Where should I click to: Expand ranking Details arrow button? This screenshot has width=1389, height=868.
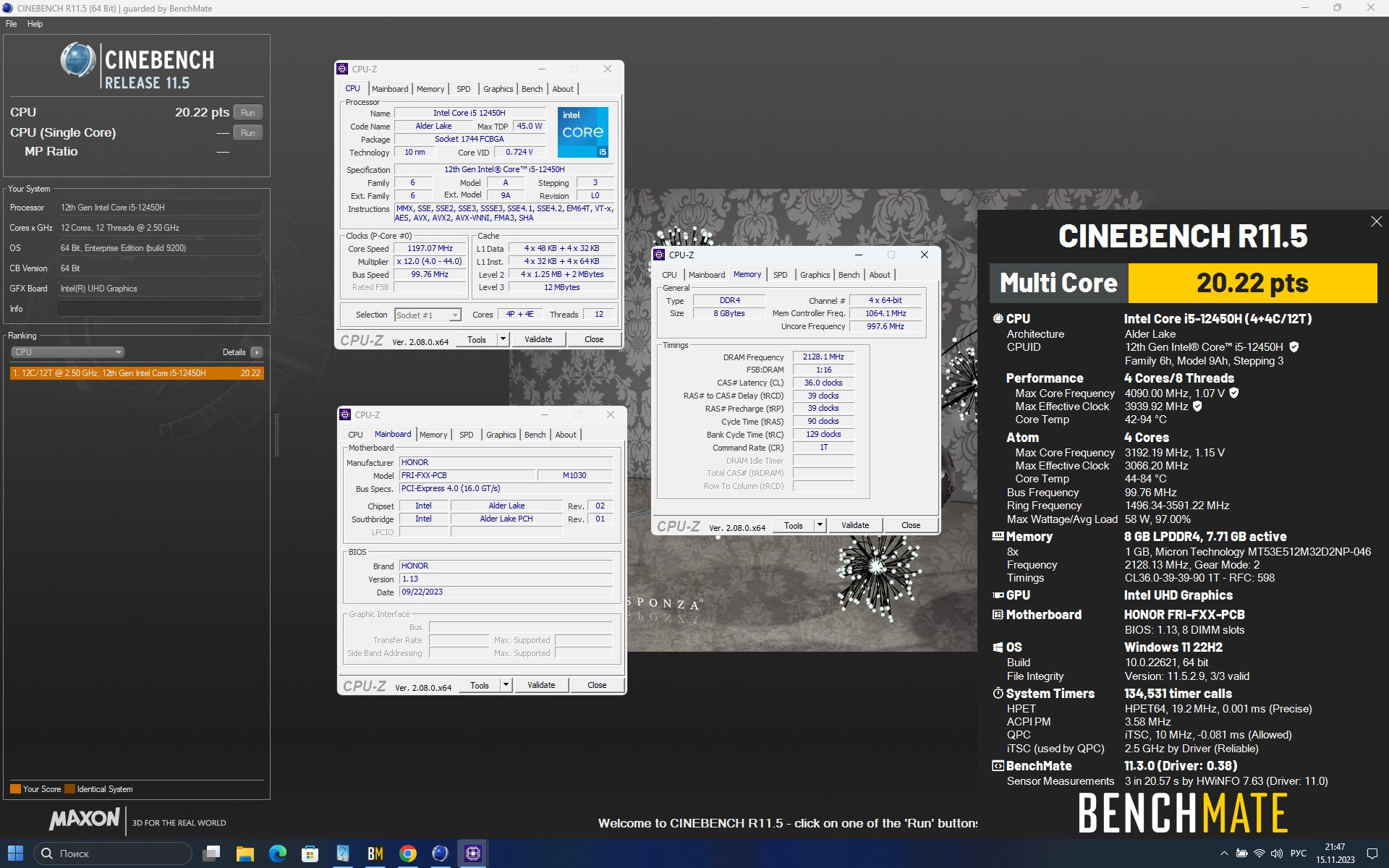tap(257, 352)
